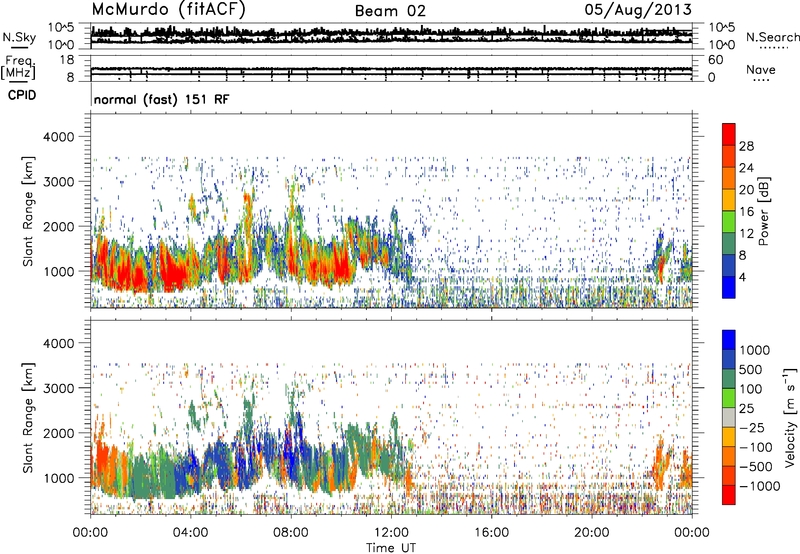Click the date 05/Aug/2013
This screenshot has width=800, height=554.
point(638,10)
